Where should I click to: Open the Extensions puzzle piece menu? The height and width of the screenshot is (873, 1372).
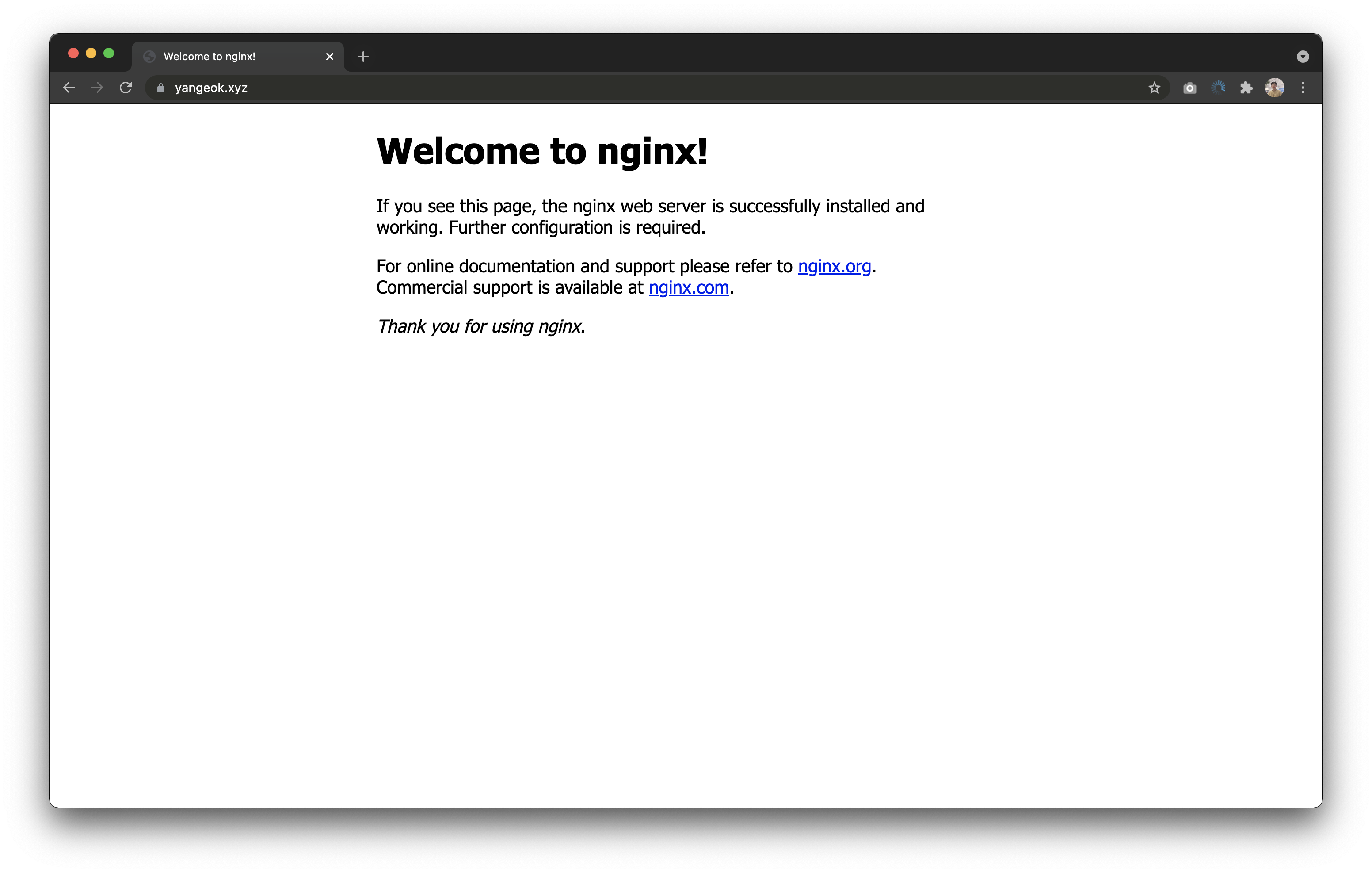1246,88
